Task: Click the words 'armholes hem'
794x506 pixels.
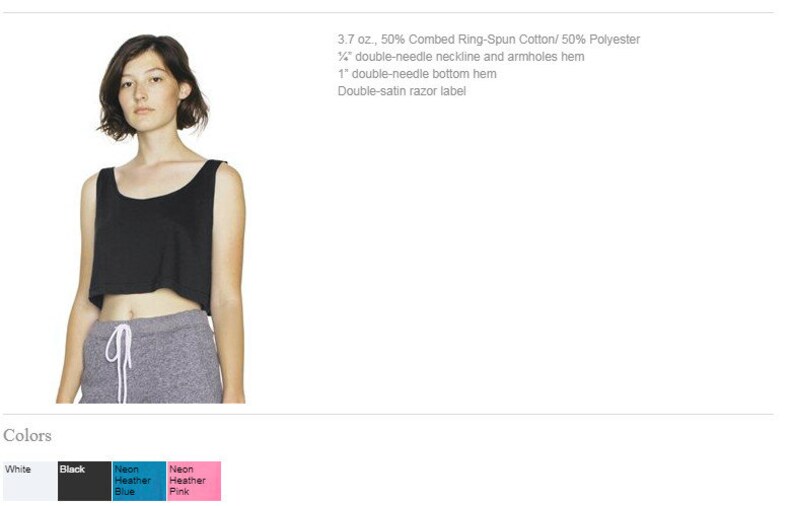Action: (546, 57)
